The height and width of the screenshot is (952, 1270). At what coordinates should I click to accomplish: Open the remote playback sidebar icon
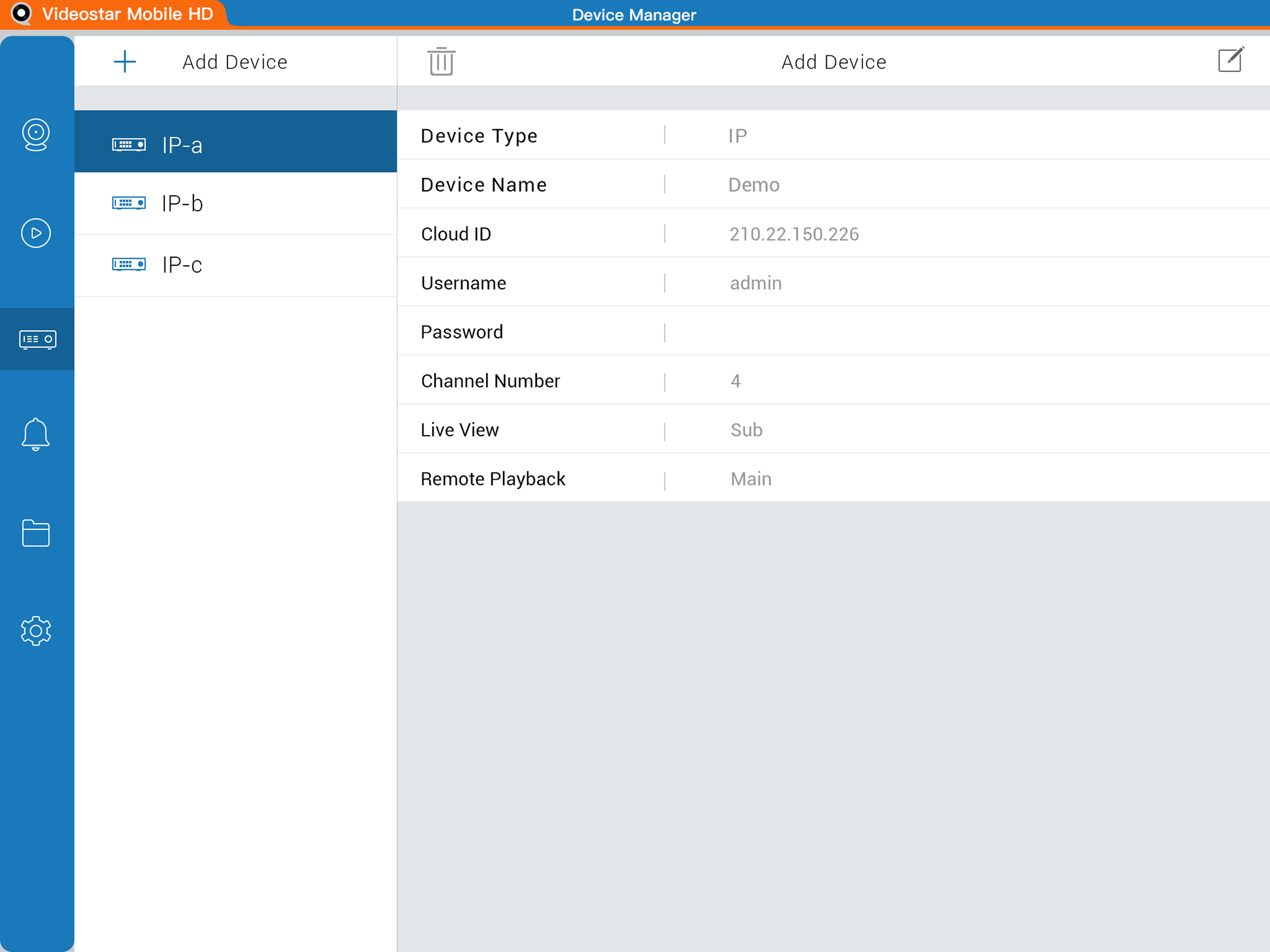36,233
